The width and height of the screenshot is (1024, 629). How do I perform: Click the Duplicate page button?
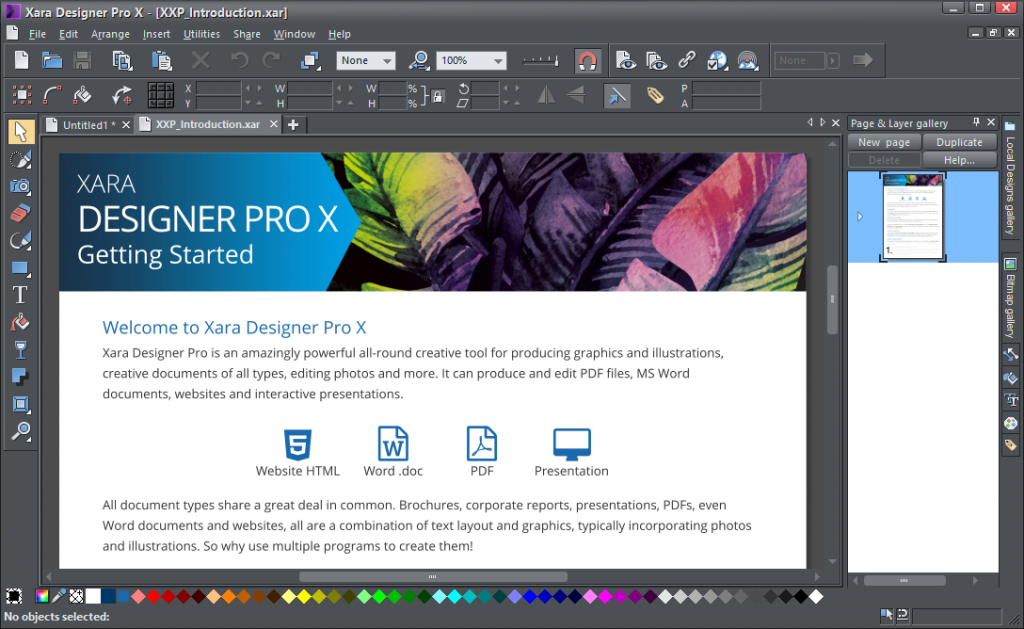coord(959,142)
